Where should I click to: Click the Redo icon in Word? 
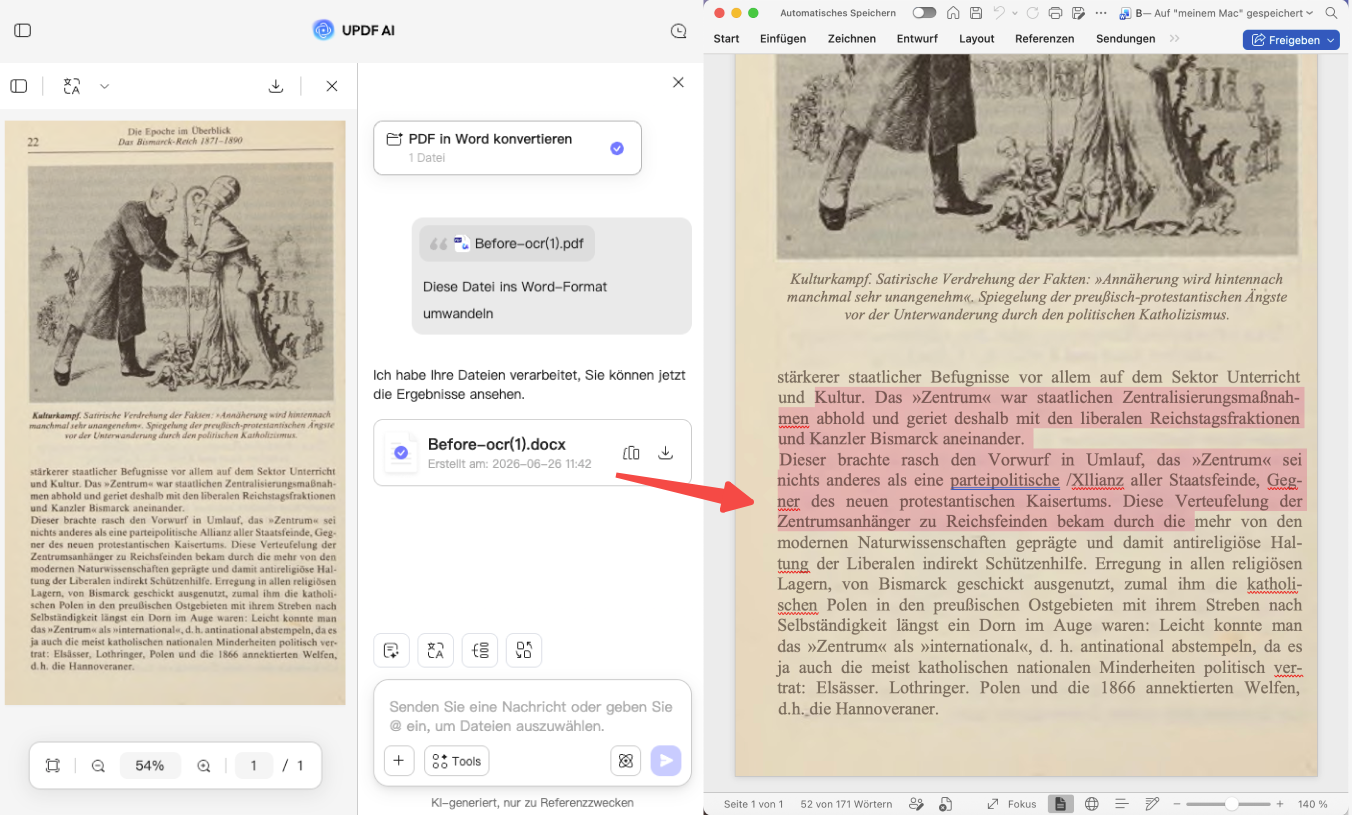(1033, 13)
